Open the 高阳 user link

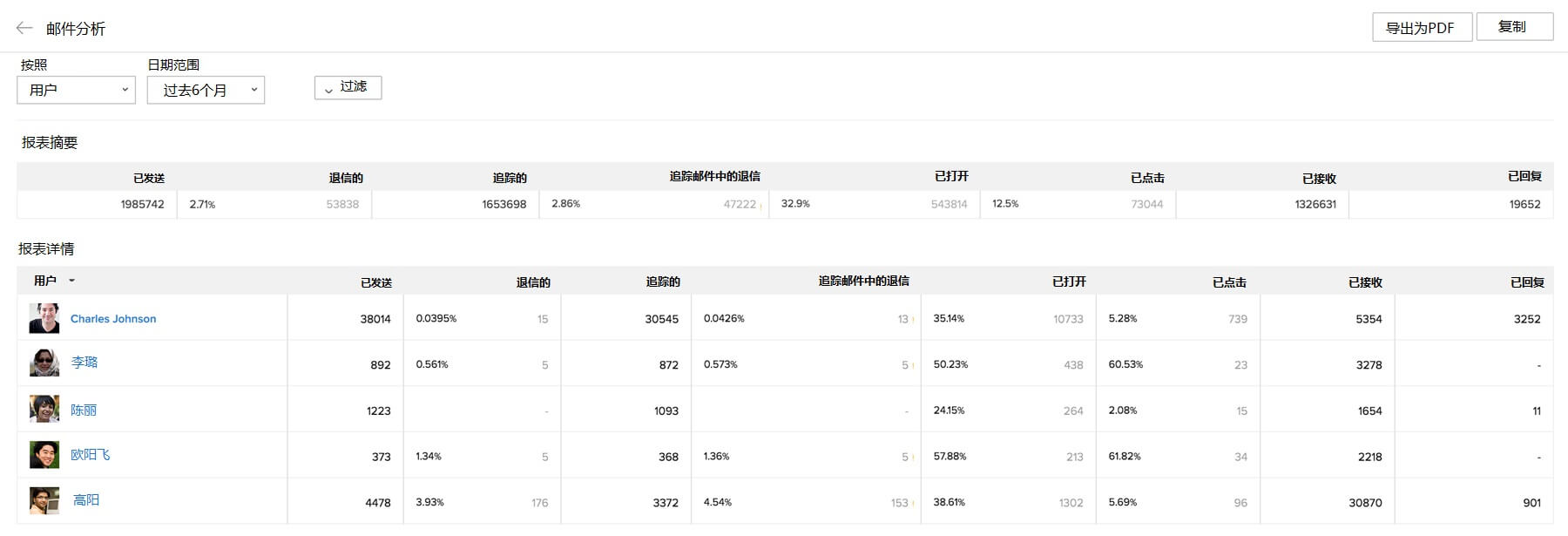coord(86,500)
